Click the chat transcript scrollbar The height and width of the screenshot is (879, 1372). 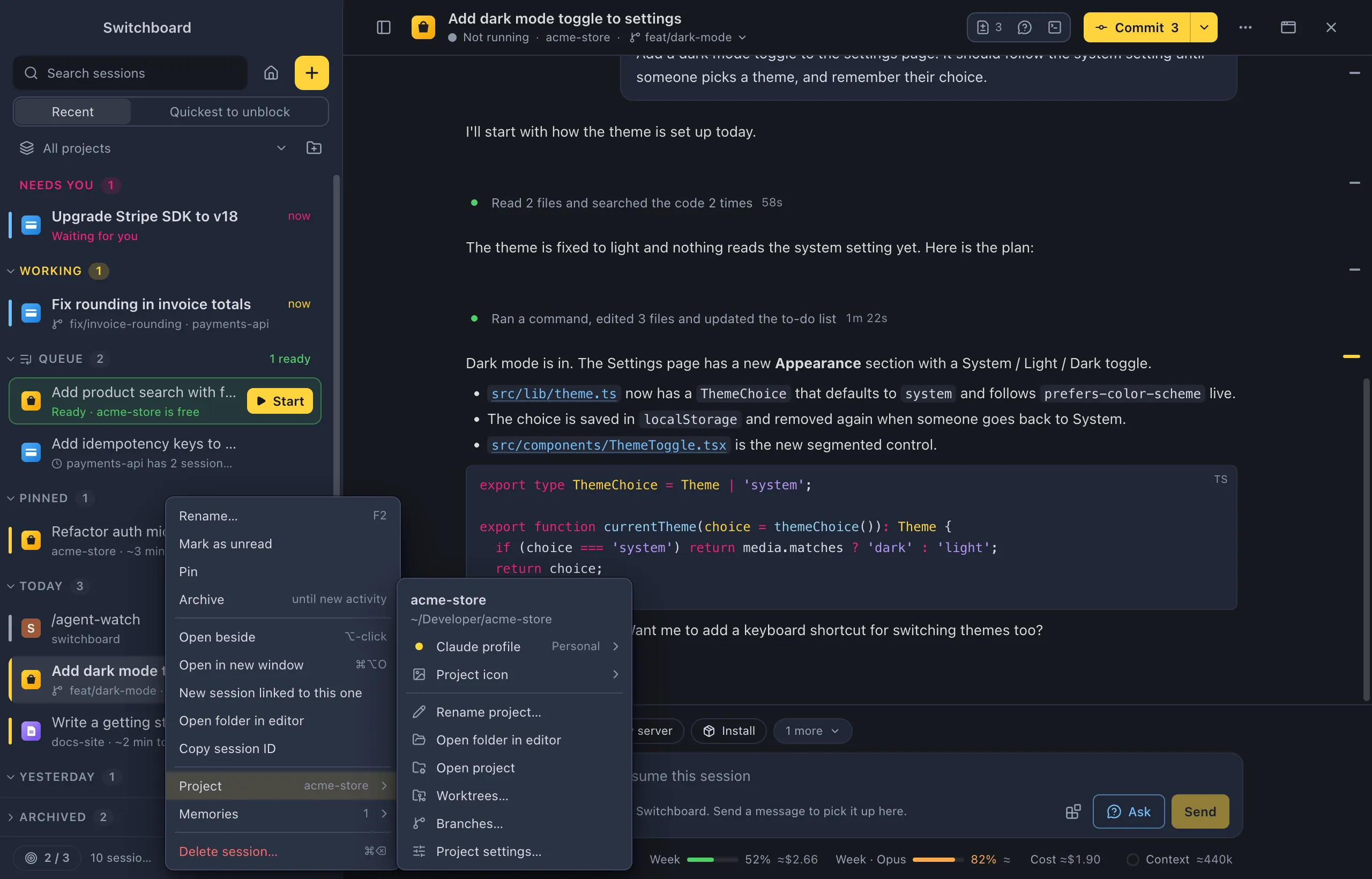click(1366, 539)
